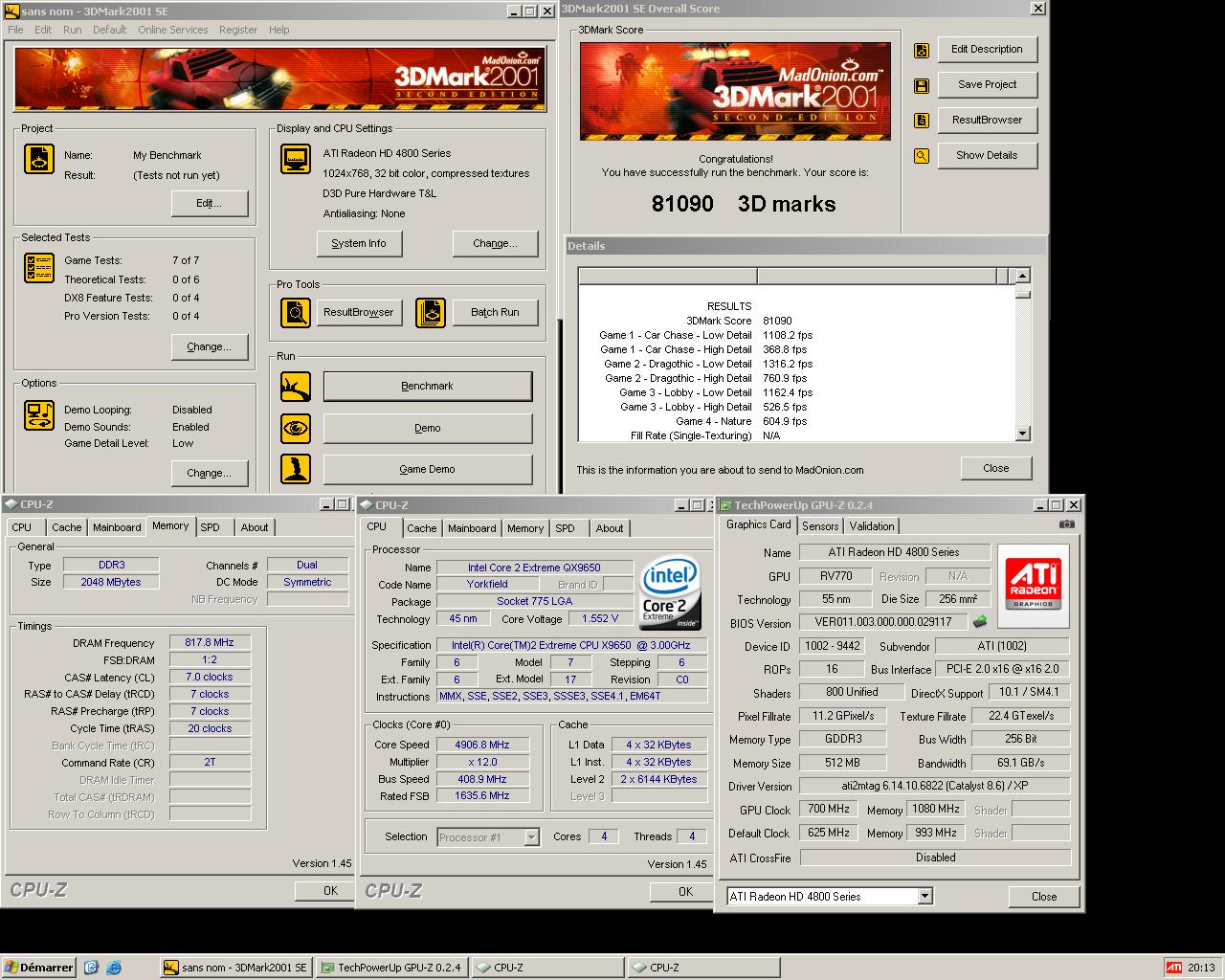This screenshot has width=1225, height=980.
Task: Click the Save Project button
Action: click(x=987, y=85)
